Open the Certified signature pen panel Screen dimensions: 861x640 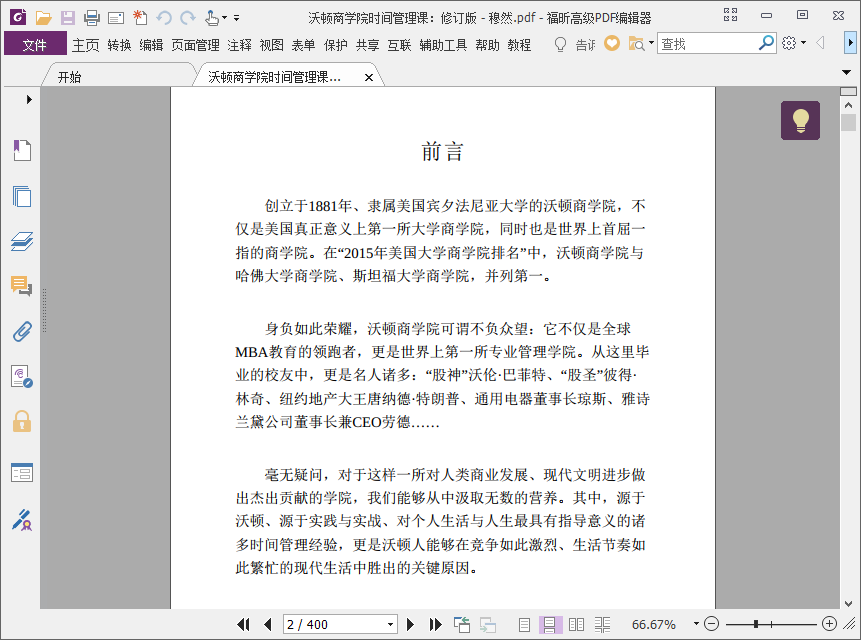[x=22, y=519]
